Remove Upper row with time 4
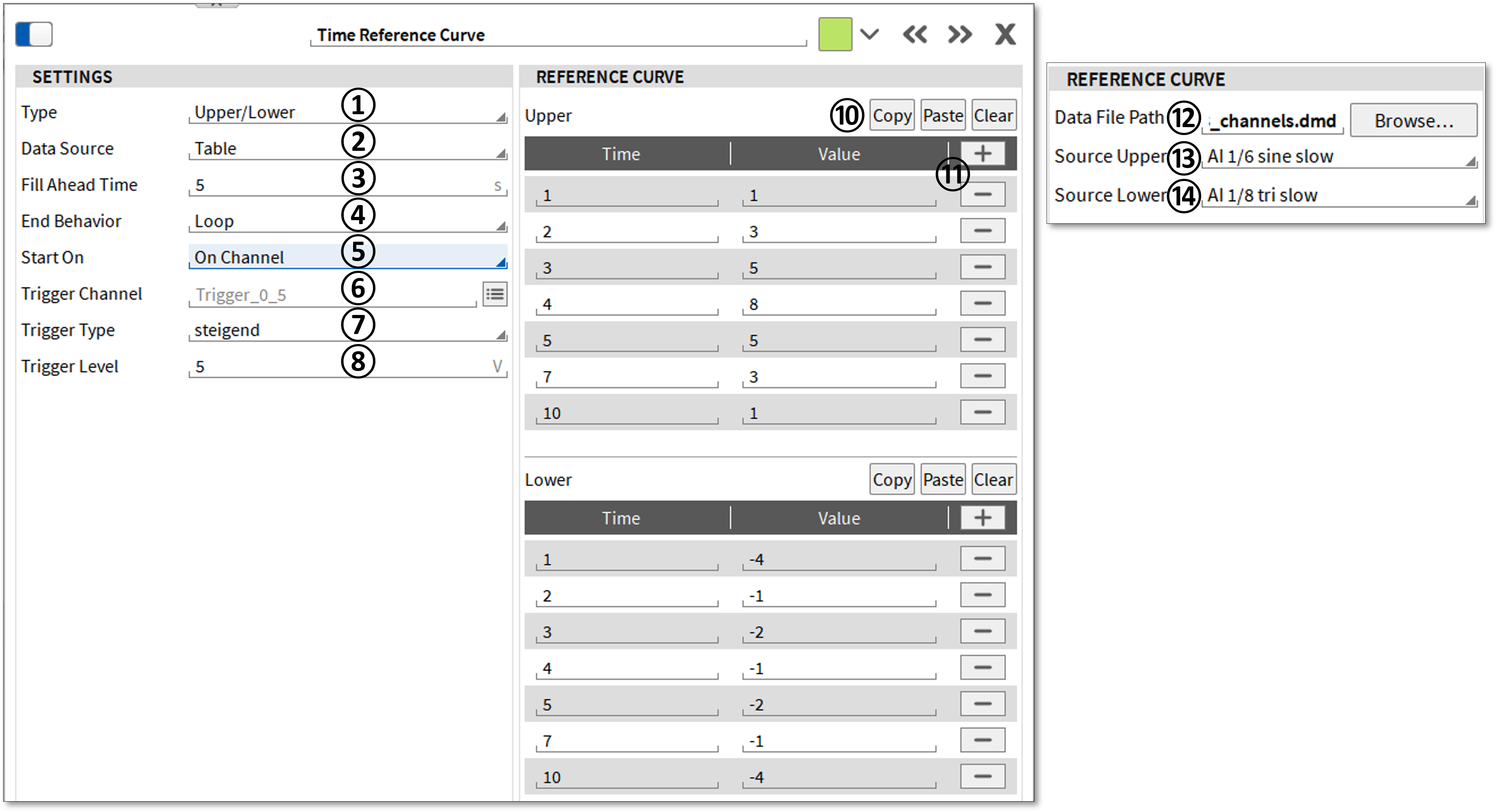This screenshot has width=1496, height=812. click(983, 304)
